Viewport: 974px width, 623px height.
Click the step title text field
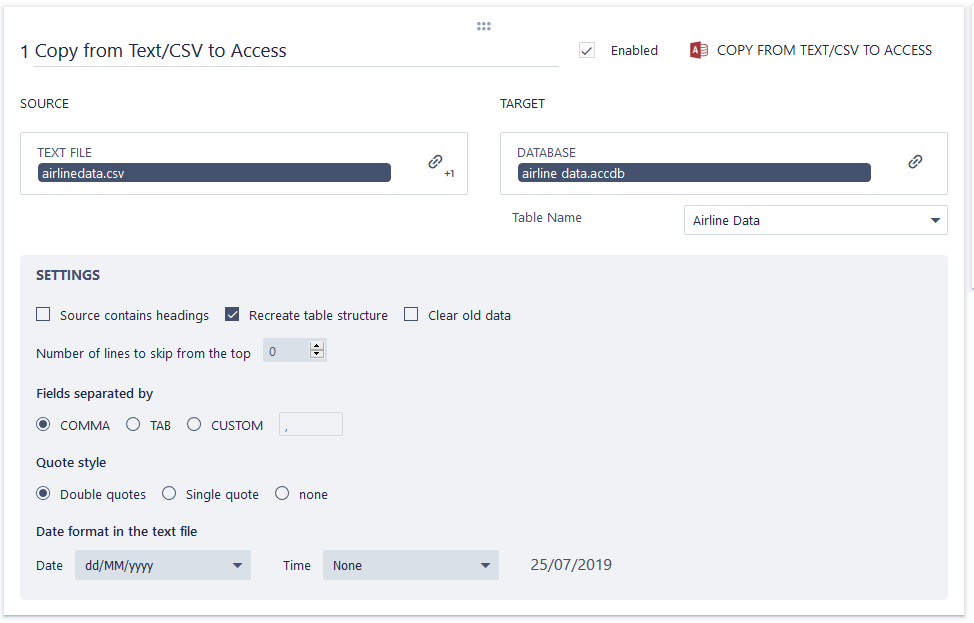(x=288, y=51)
